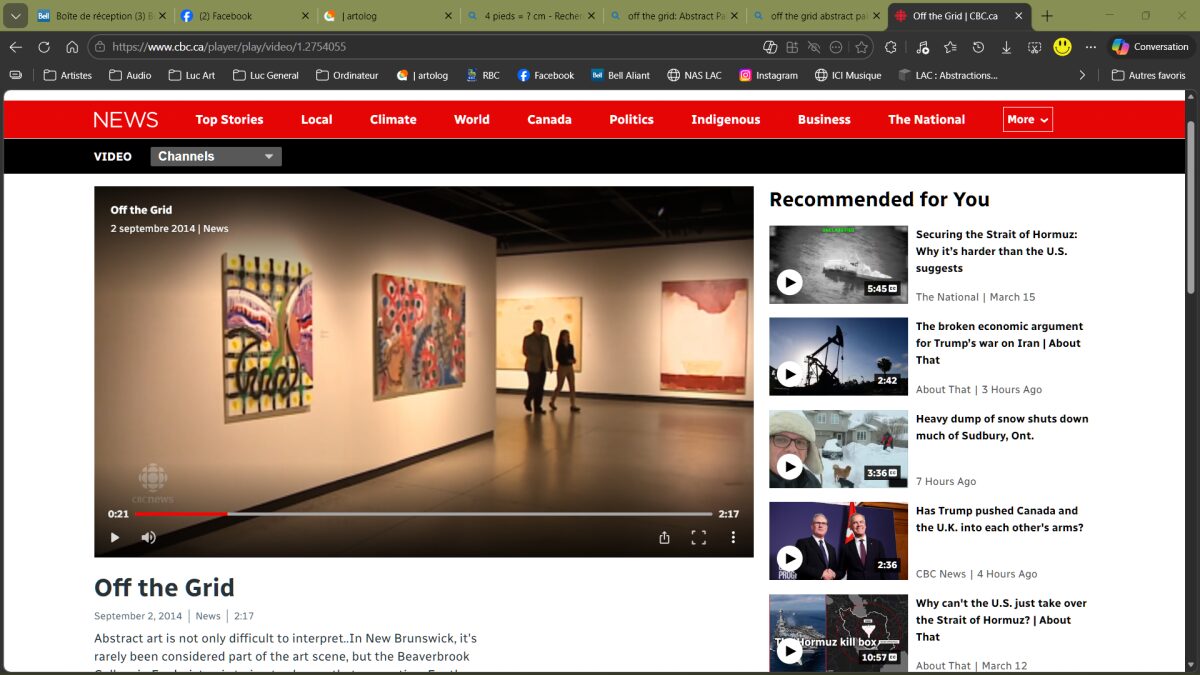This screenshot has height=675, width=1200.
Task: Open the Indigenous news section
Action: tap(725, 119)
